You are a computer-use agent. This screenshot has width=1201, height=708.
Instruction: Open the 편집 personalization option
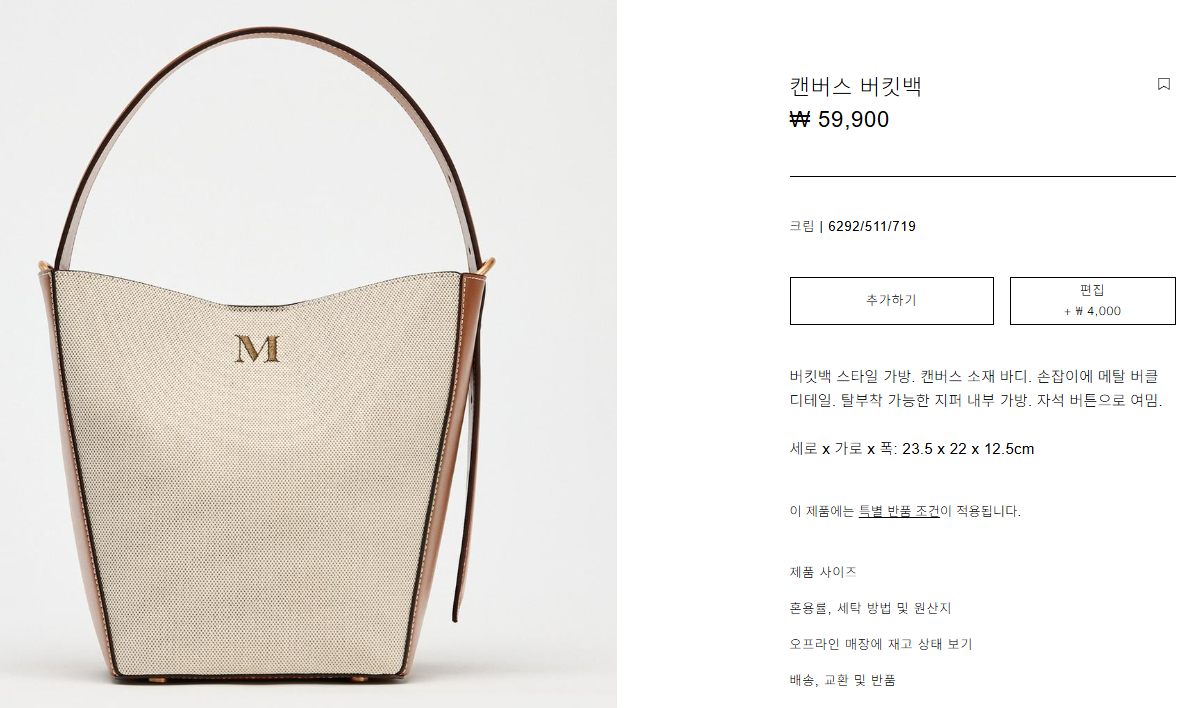pos(1092,301)
